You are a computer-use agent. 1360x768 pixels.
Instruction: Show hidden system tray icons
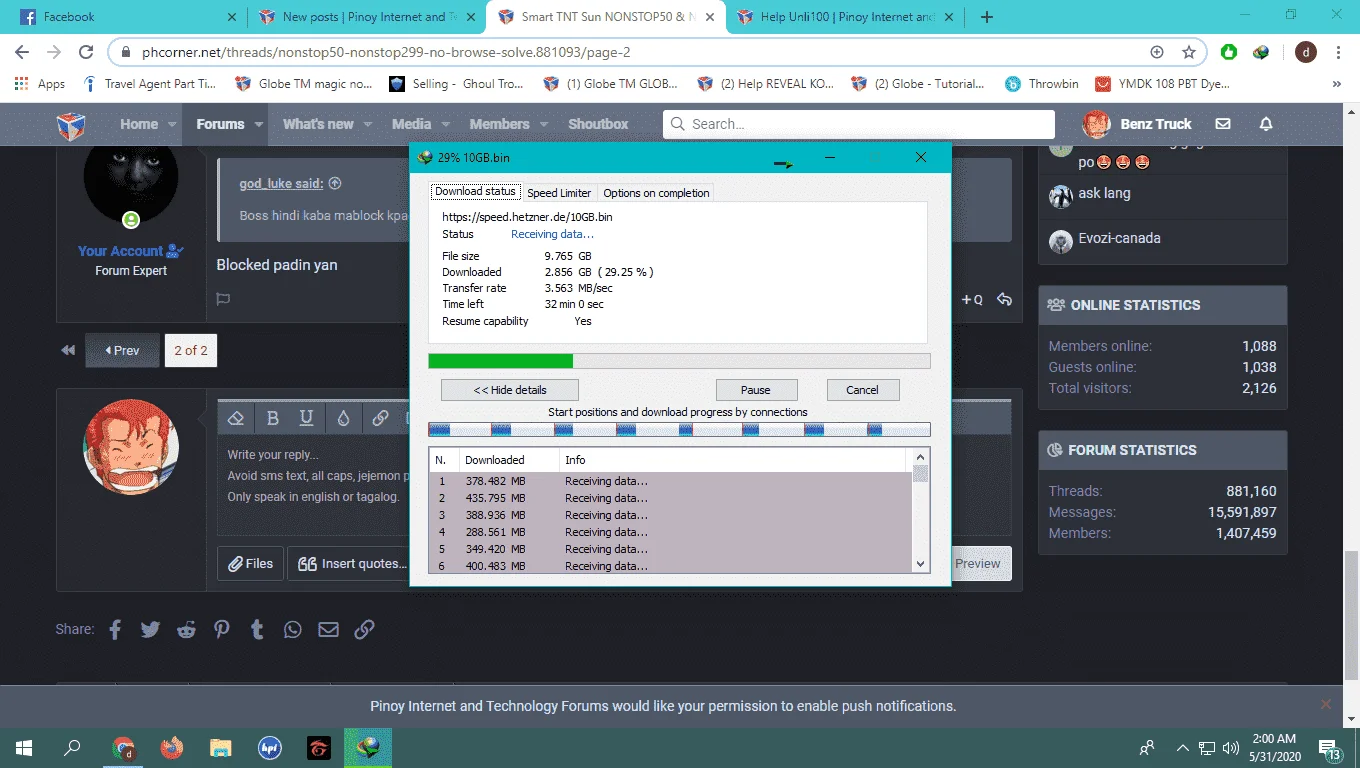1183,747
